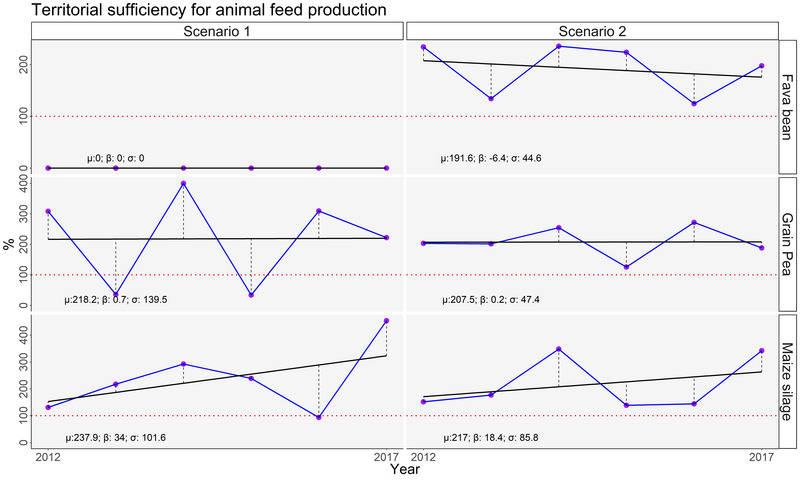The image size is (800, 480).
Task: Click the 2017 data point in Maize silage Scenario 1
Action: [x=386, y=321]
